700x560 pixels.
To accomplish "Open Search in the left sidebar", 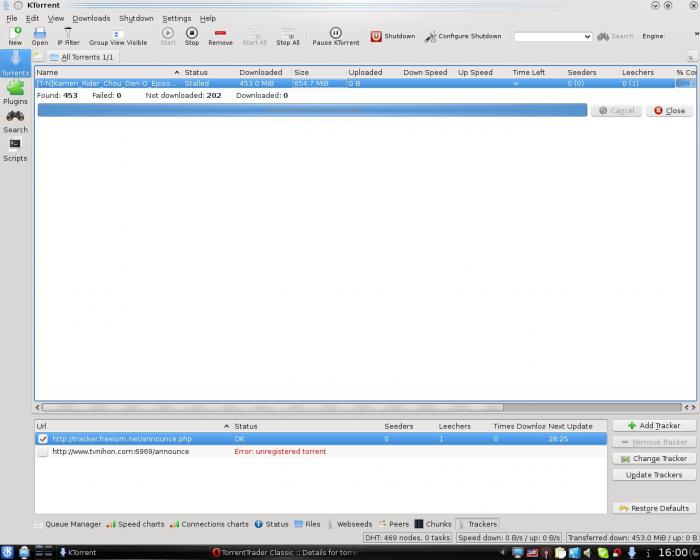I will (x=16, y=121).
